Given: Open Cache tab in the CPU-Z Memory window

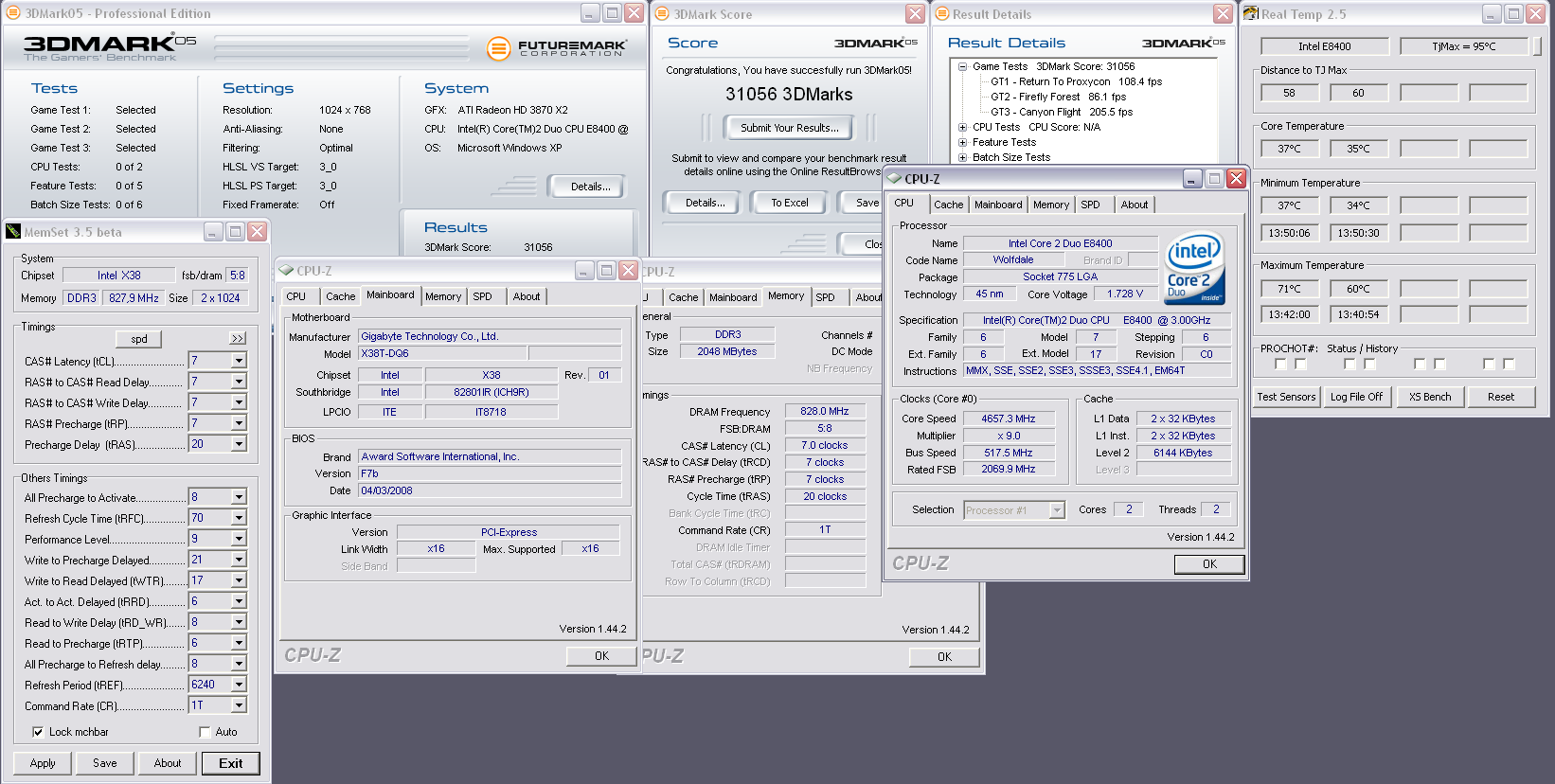Looking at the screenshot, I should [684, 297].
